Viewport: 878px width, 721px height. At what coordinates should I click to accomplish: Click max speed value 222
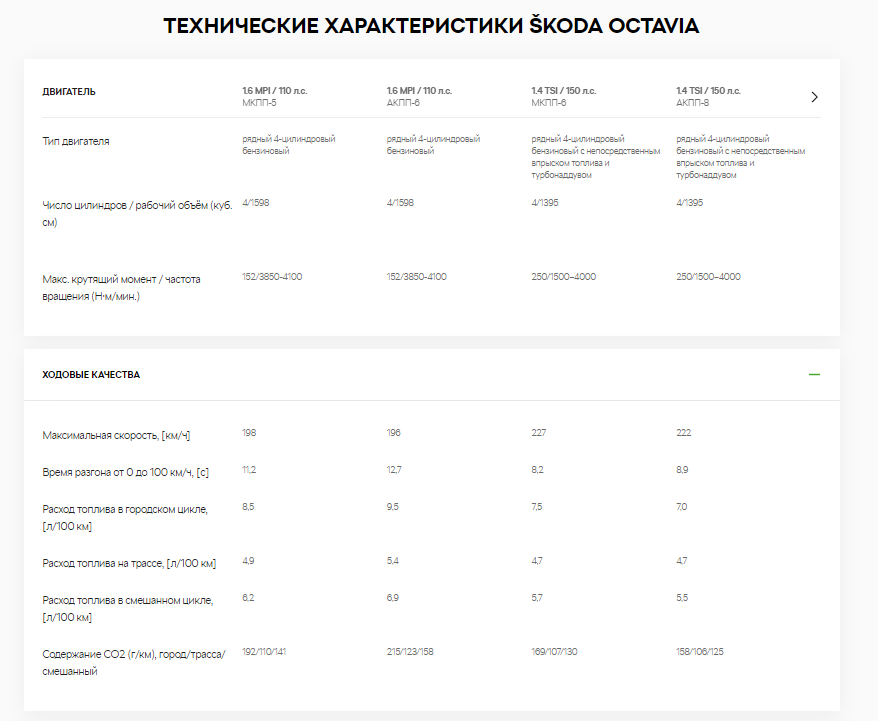[x=684, y=433]
